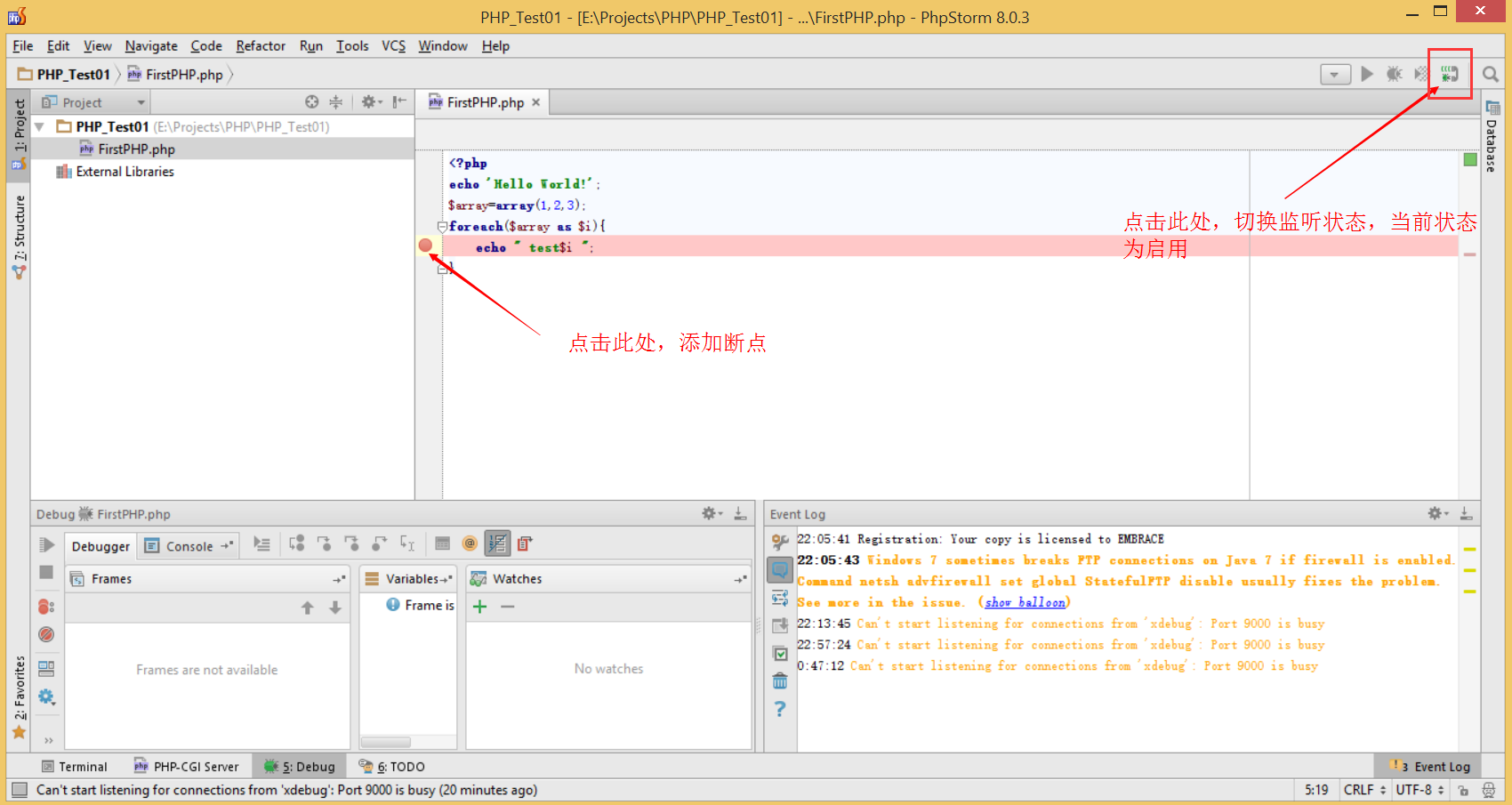This screenshot has width=1512, height=805.
Task: Click the show balloon link
Action: (1025, 602)
